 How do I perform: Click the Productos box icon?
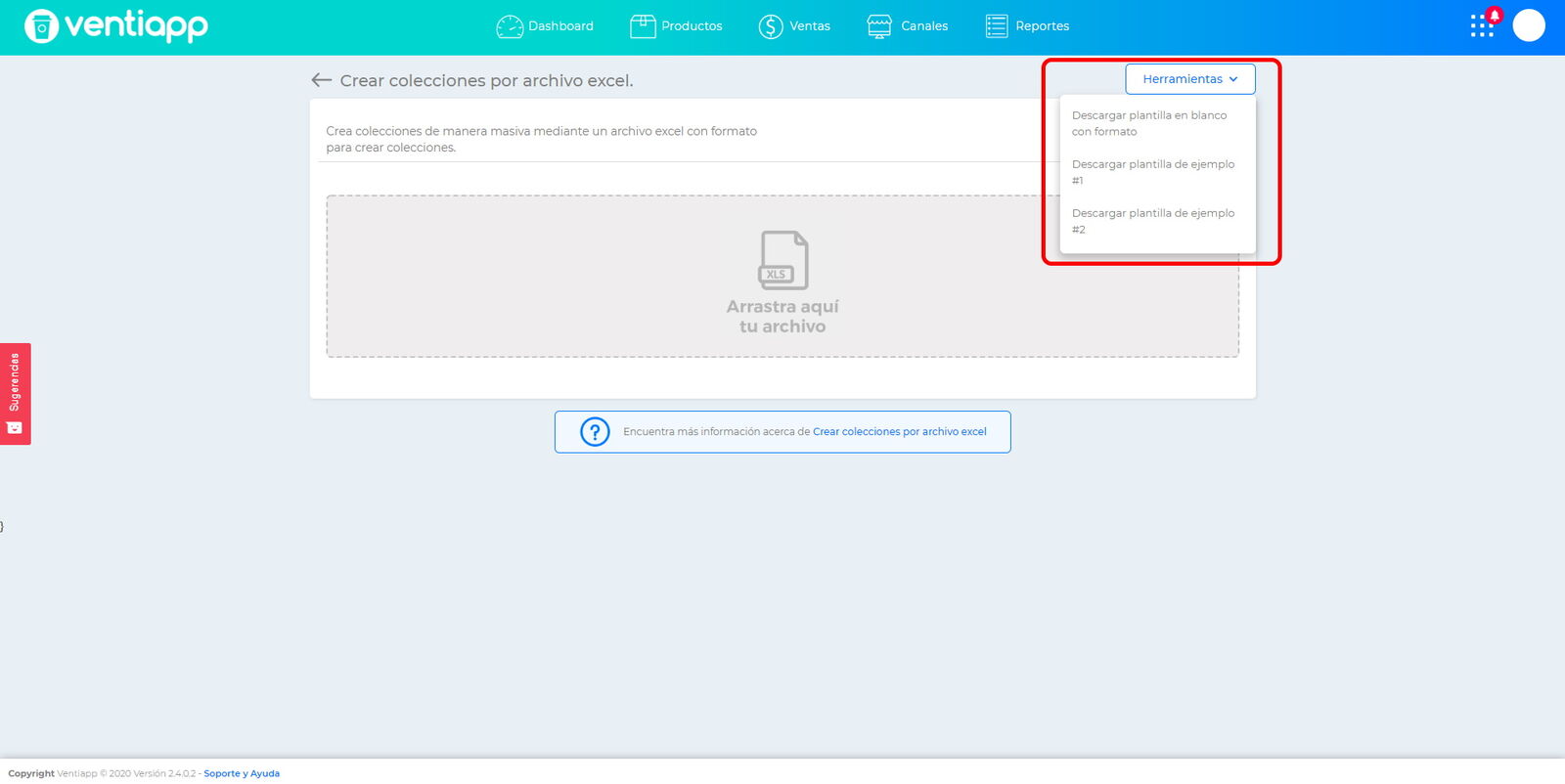[x=643, y=26]
